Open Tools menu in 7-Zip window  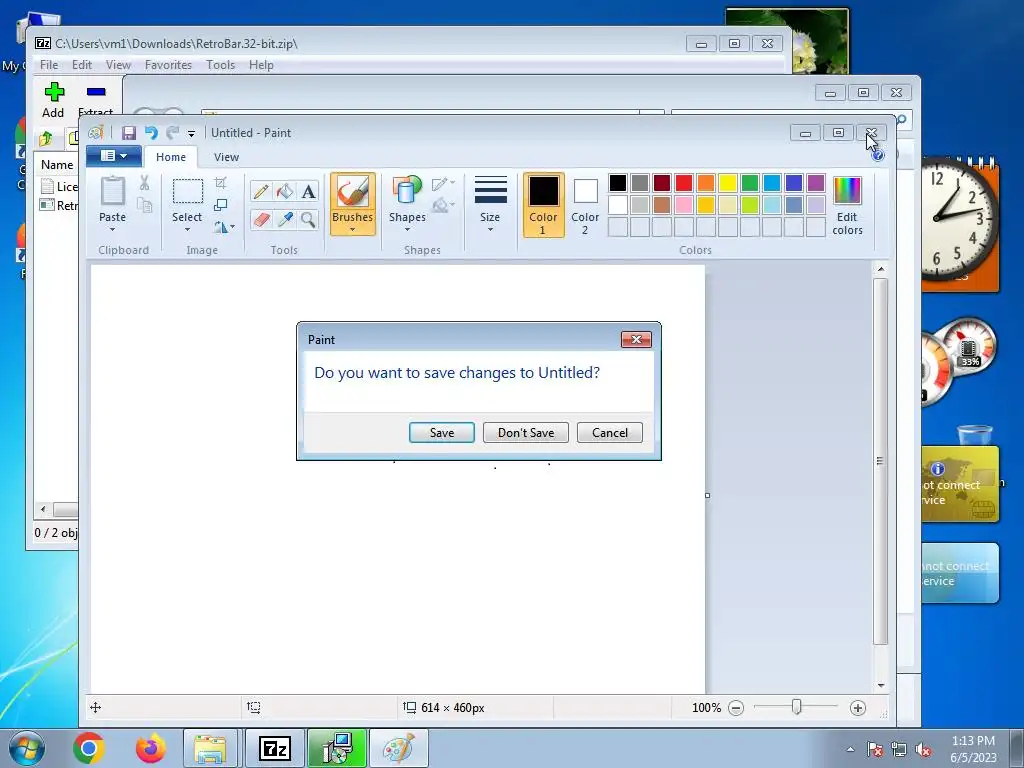pos(220,65)
